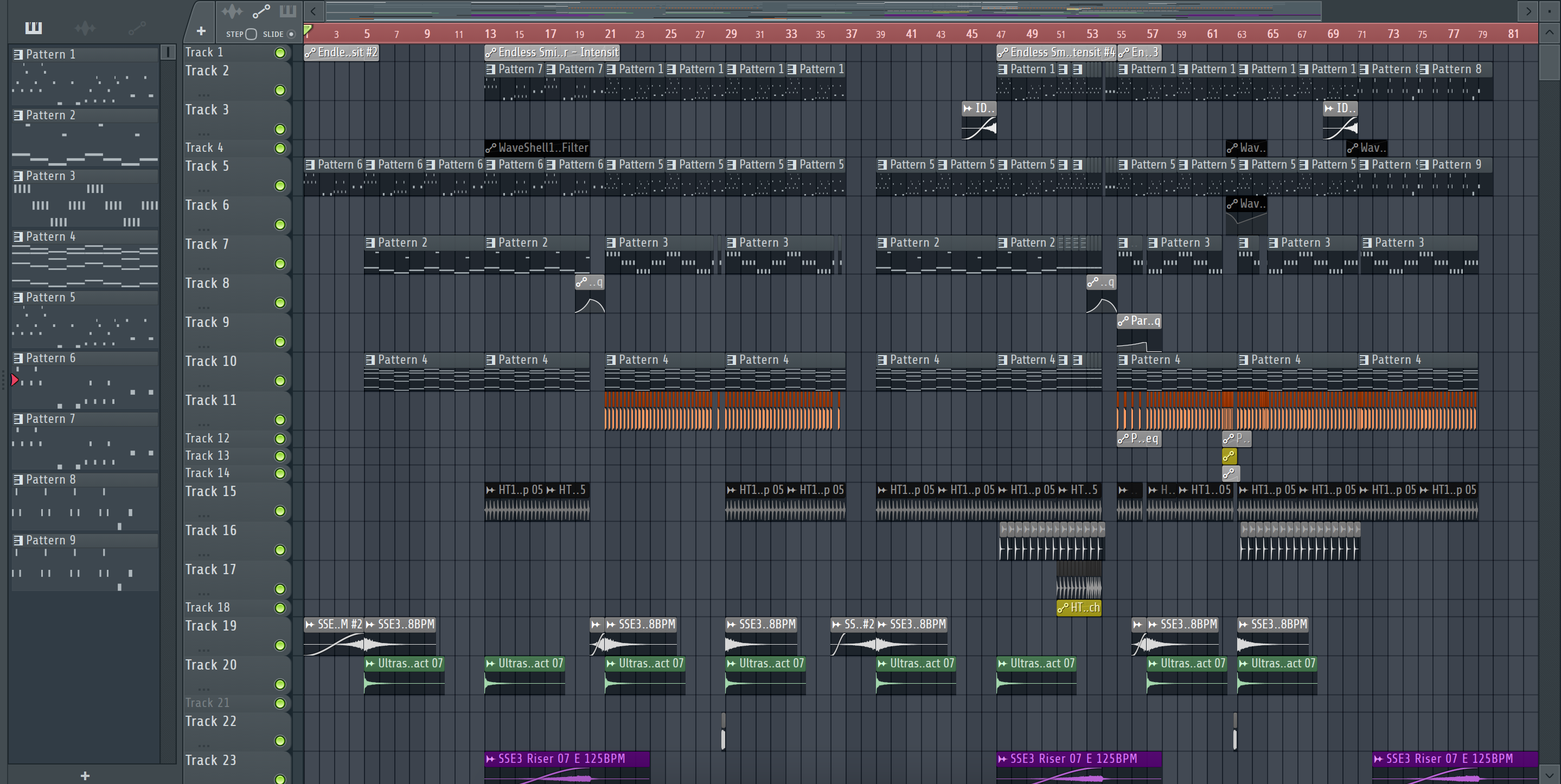The height and width of the screenshot is (784, 1561).
Task: Select Endless Smi..r - Intensit clip title
Action: [x=552, y=52]
